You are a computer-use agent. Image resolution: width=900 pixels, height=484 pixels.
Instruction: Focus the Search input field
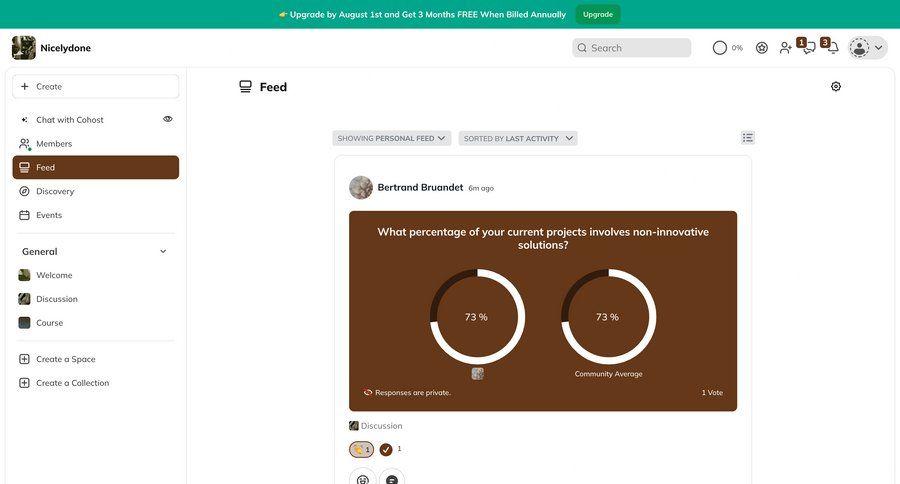631,48
